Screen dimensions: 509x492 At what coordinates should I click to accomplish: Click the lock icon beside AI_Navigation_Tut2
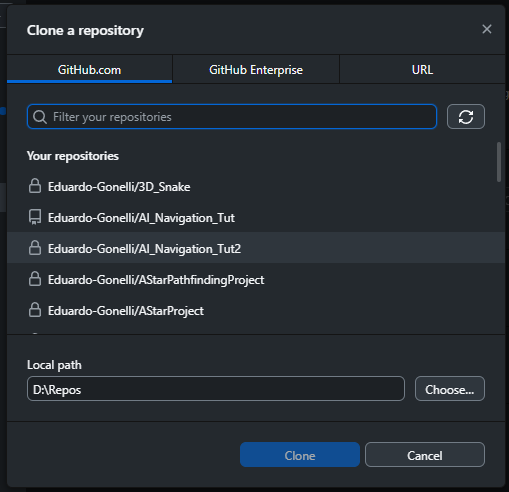(x=35, y=248)
